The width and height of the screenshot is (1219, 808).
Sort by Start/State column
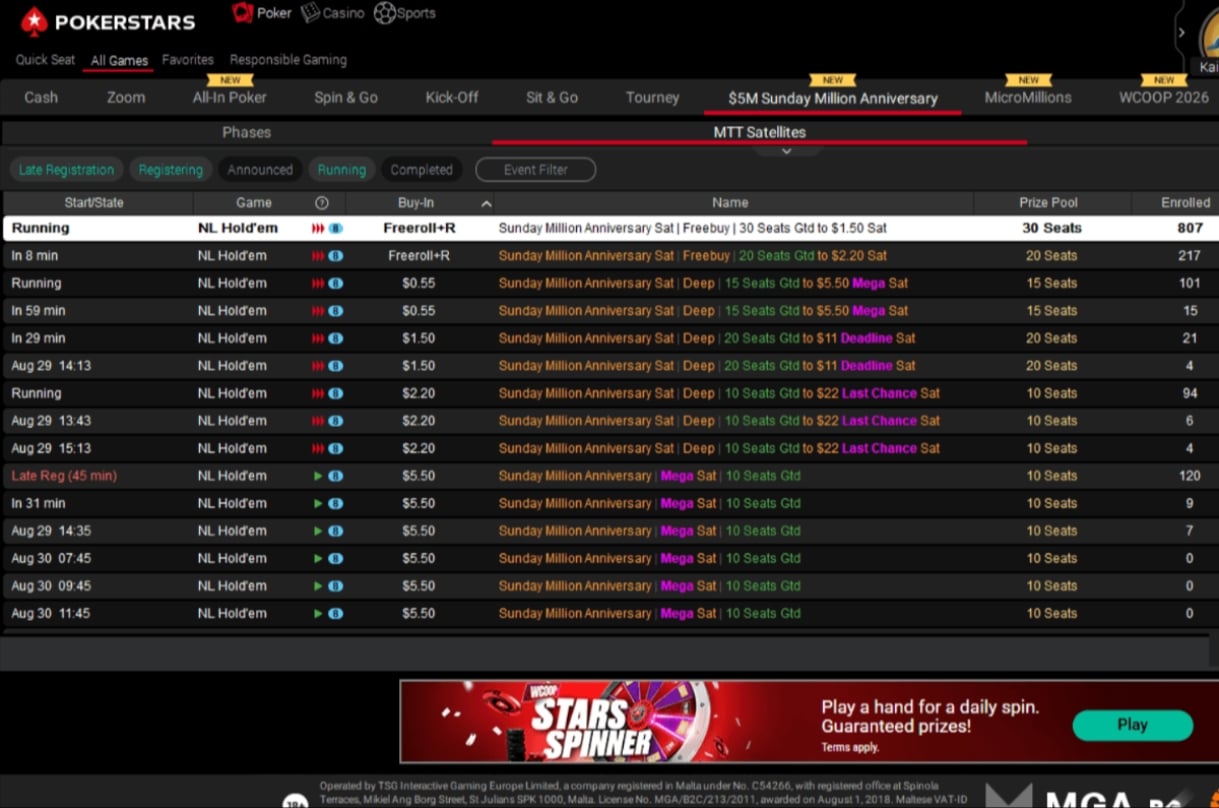94,203
